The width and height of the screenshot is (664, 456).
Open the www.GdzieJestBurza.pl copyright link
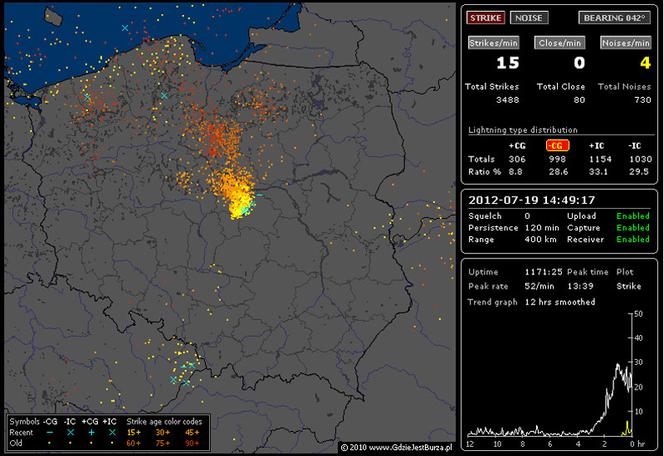coord(396,447)
